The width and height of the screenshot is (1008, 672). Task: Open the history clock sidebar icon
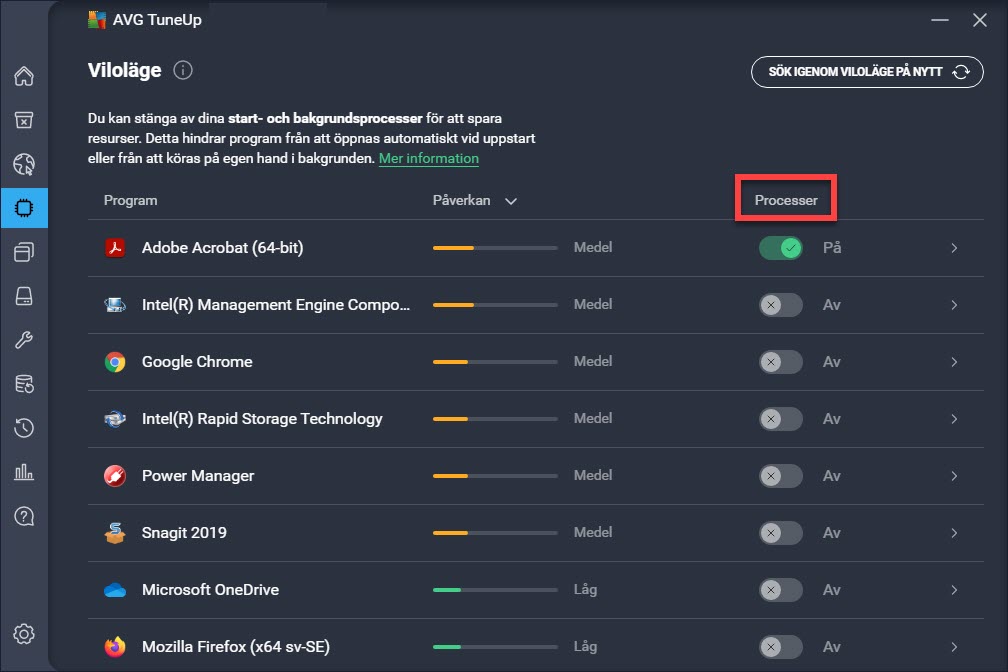pyautogui.click(x=24, y=428)
